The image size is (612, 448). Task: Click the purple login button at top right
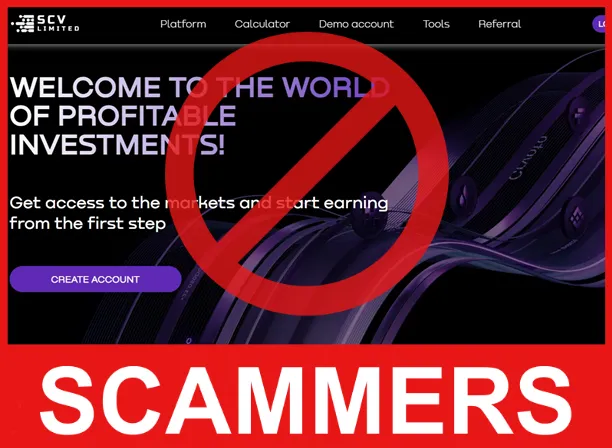[599, 24]
